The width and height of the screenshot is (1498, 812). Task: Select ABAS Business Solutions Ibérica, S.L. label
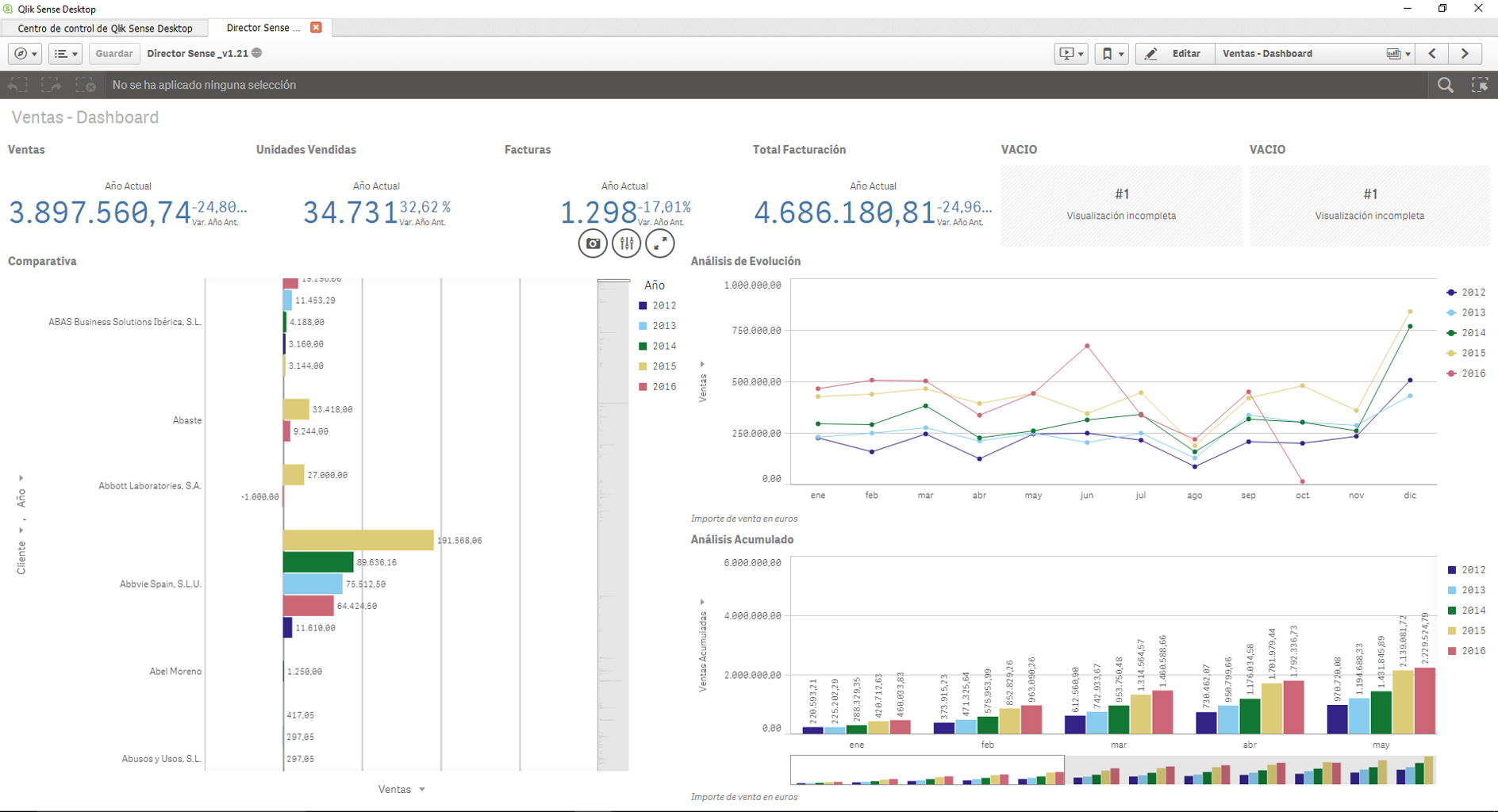125,323
